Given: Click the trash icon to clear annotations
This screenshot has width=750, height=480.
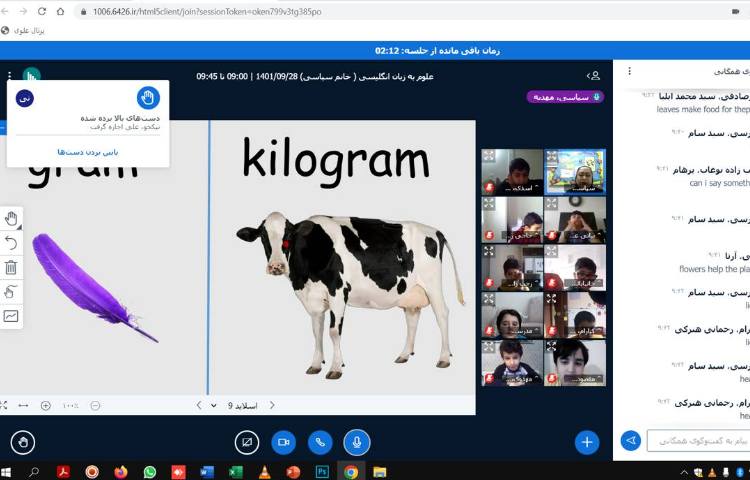Looking at the screenshot, I should pos(11,267).
